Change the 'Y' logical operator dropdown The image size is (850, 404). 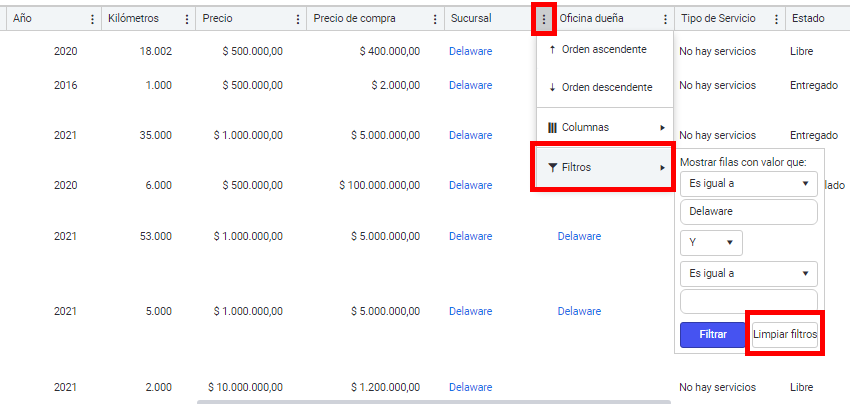click(711, 242)
